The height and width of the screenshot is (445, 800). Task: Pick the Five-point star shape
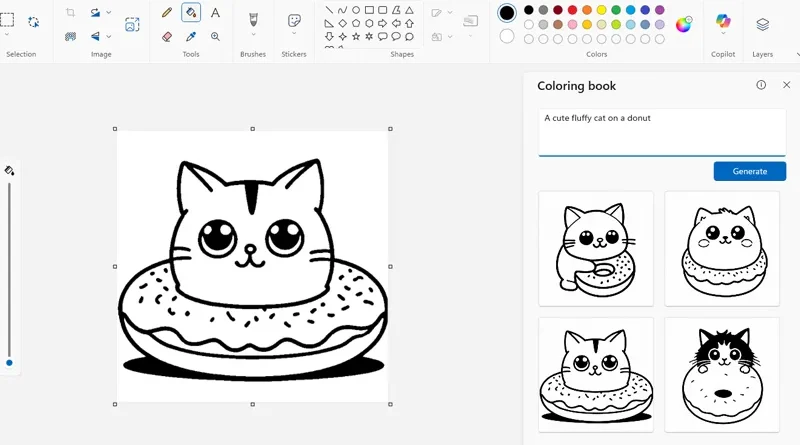click(356, 36)
